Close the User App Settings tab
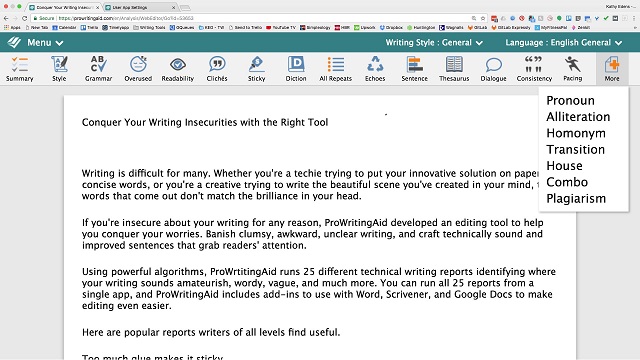 point(173,7)
